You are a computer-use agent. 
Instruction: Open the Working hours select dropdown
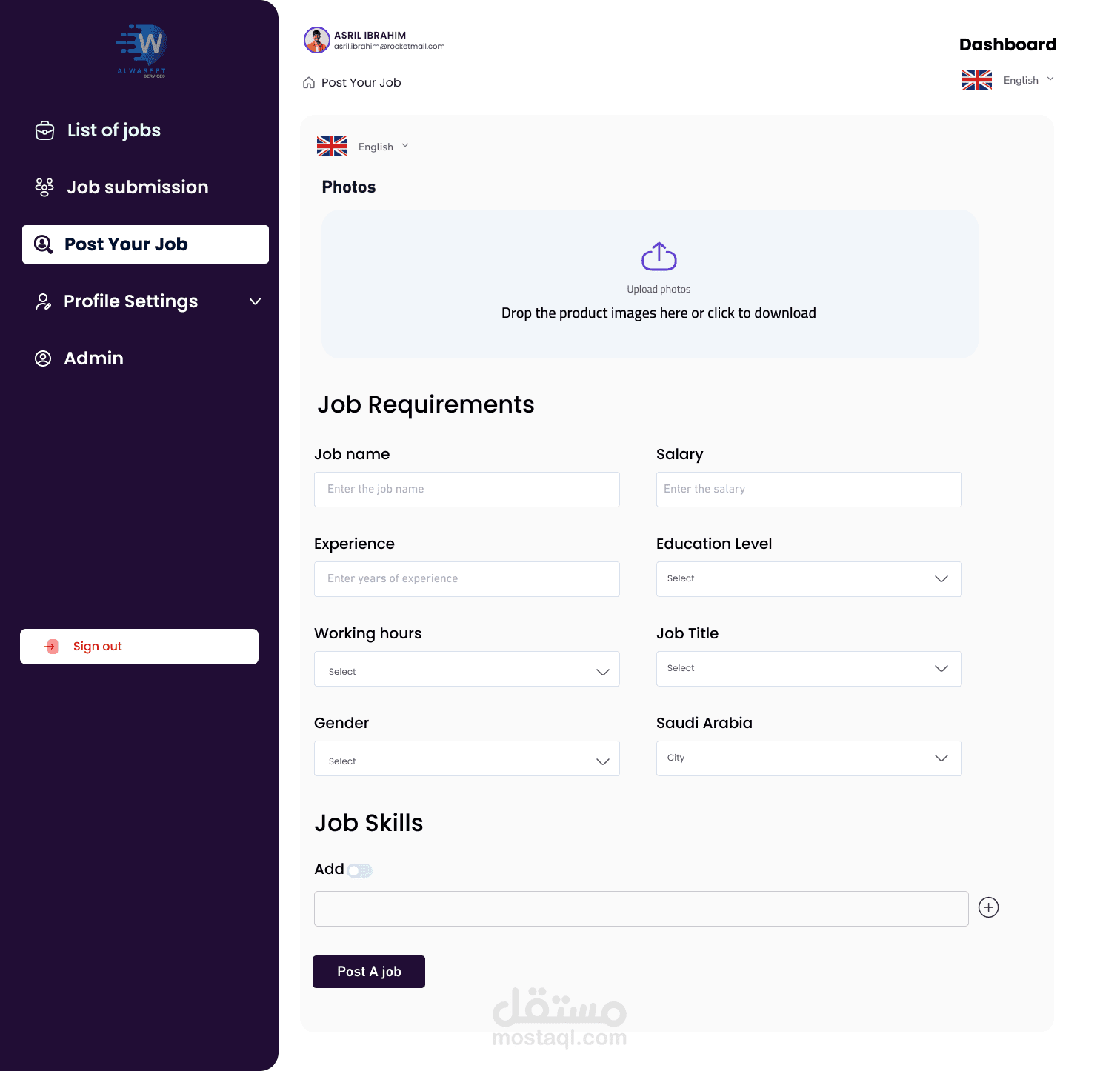point(467,670)
